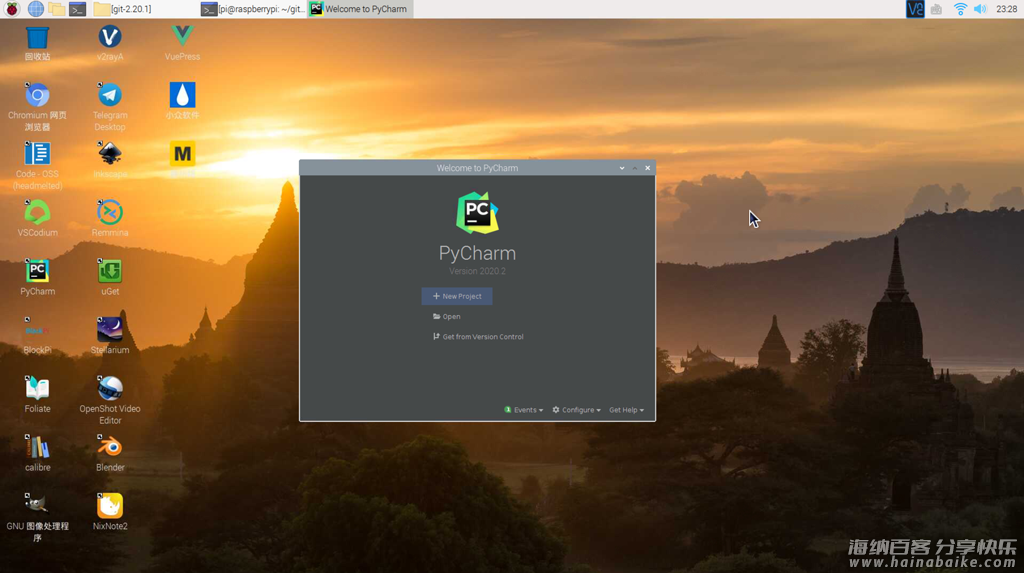Click the VNC tray icon
1024x573 pixels.
[915, 9]
